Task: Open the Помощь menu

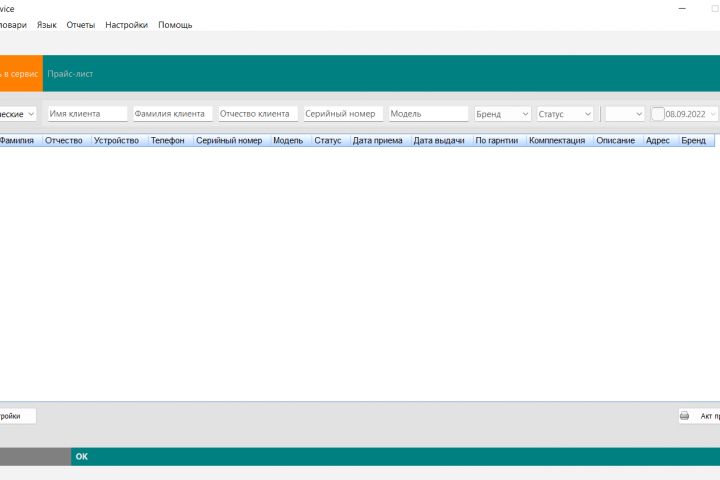Action: 175,25
